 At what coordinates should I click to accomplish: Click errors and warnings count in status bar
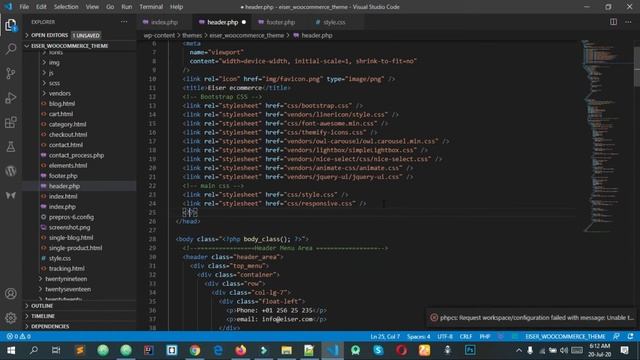tap(18, 336)
